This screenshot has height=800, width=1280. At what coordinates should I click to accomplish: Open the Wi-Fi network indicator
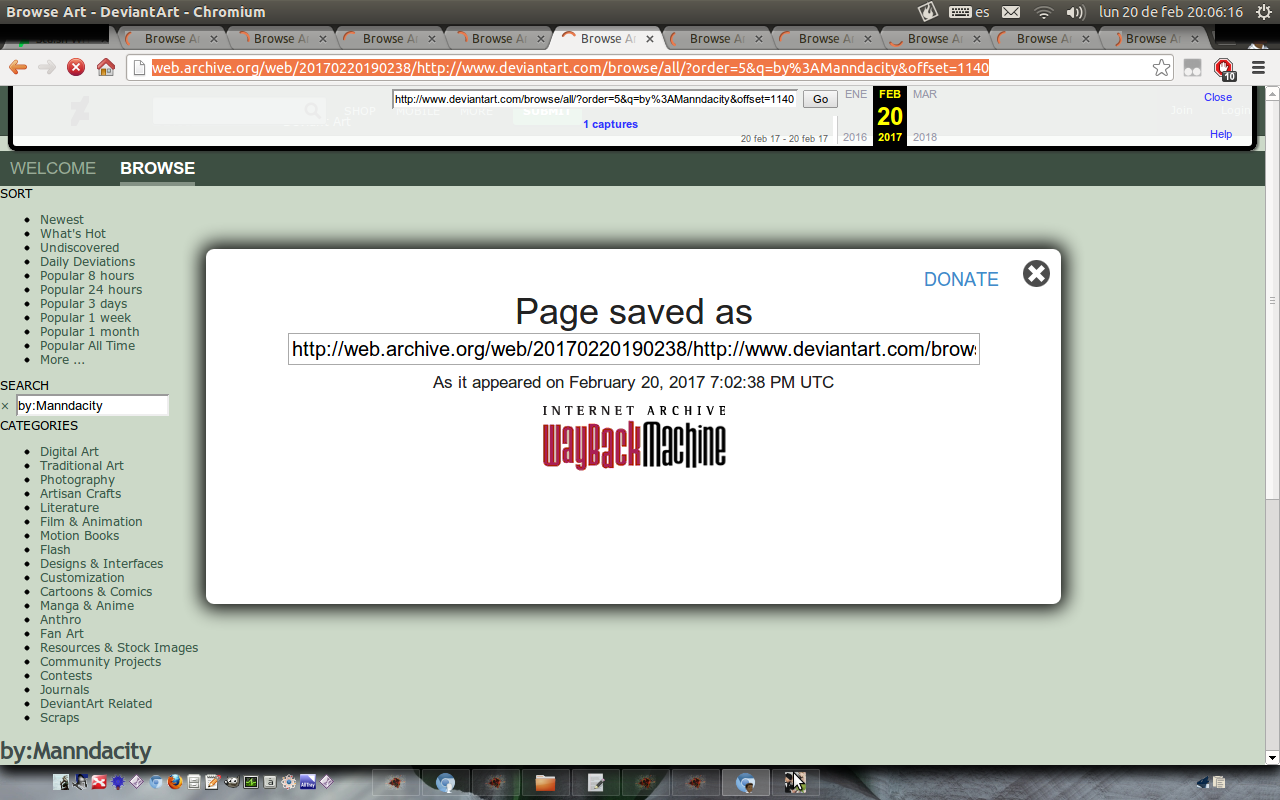(x=1044, y=12)
